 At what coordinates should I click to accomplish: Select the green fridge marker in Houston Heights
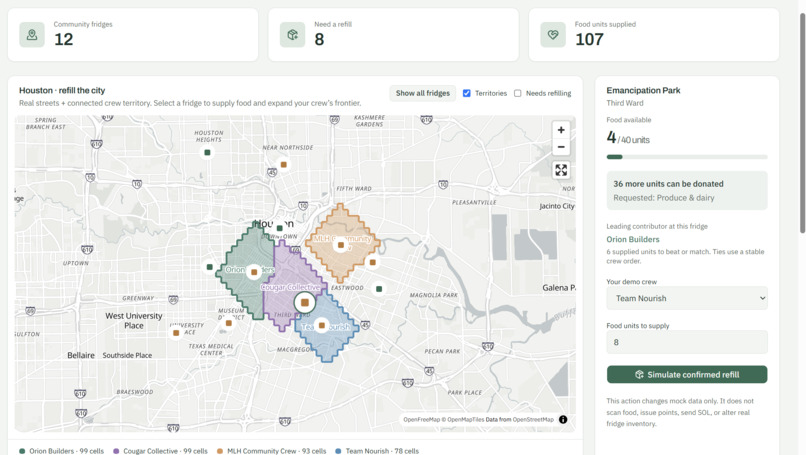(x=207, y=152)
